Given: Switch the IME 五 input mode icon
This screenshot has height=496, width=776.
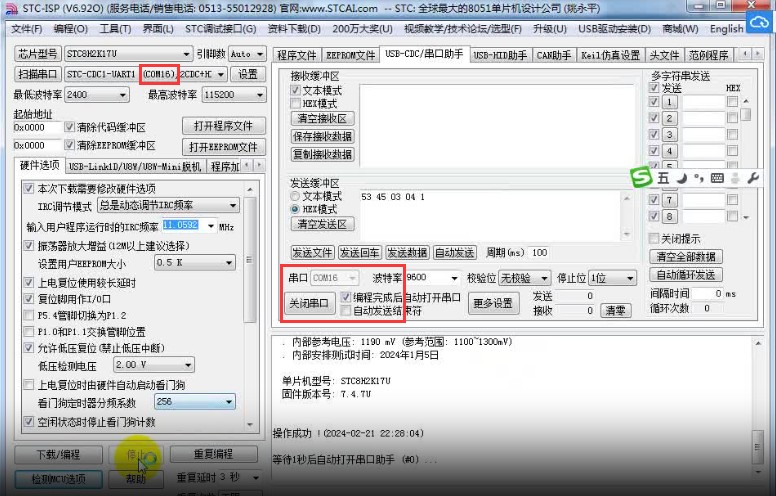Looking at the screenshot, I should coord(663,178).
